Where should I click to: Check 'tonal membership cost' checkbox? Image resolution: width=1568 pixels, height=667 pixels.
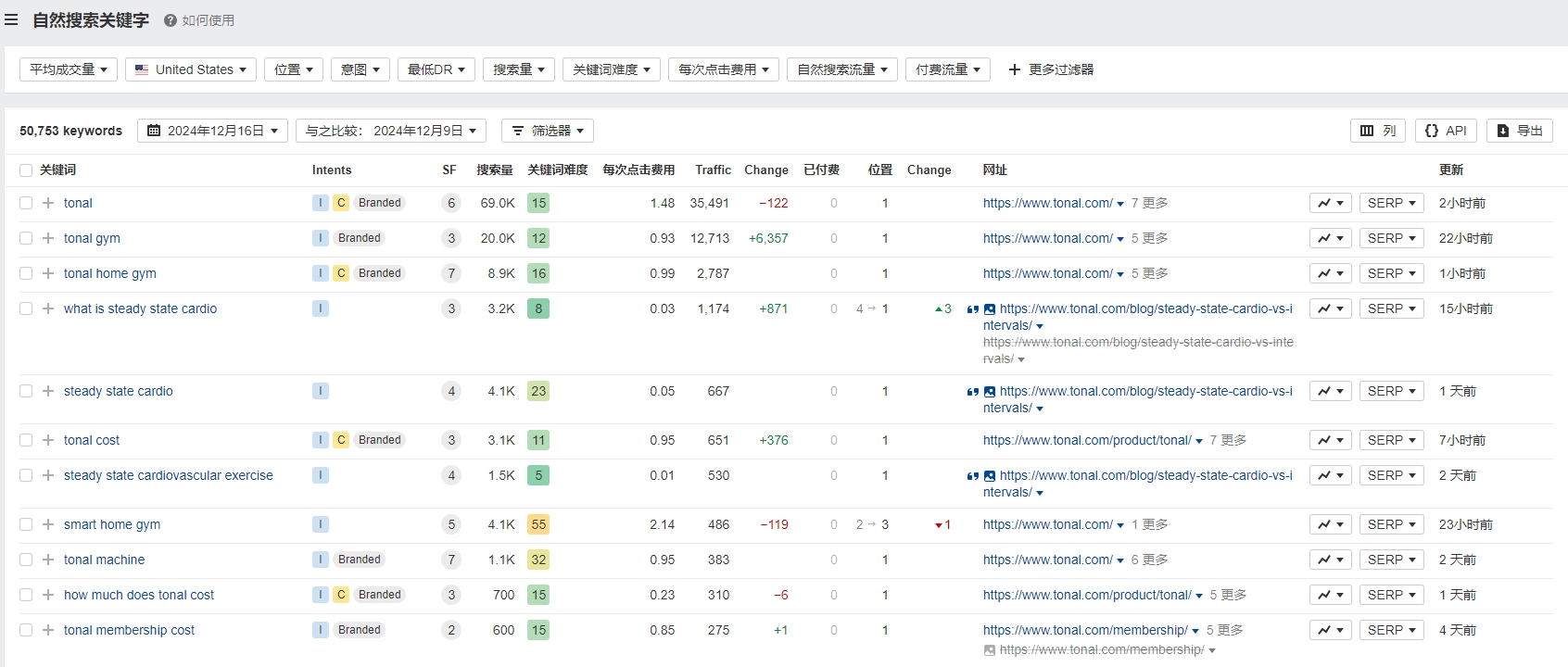(26, 630)
